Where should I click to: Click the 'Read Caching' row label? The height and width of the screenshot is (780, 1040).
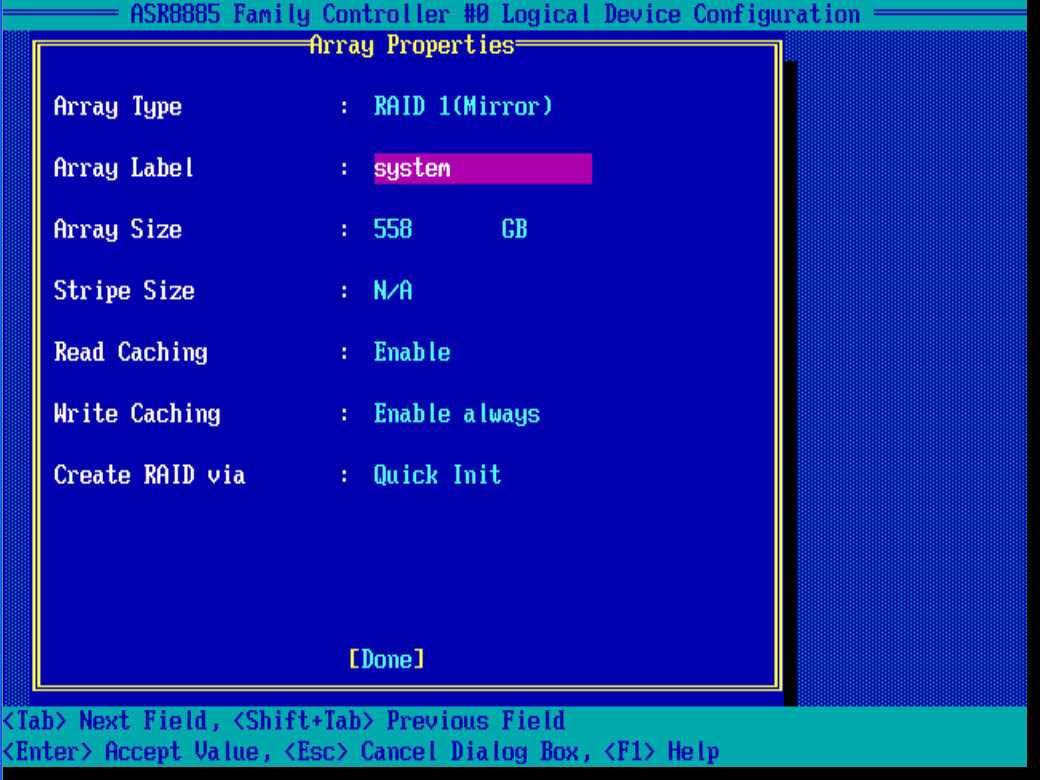[x=130, y=353]
